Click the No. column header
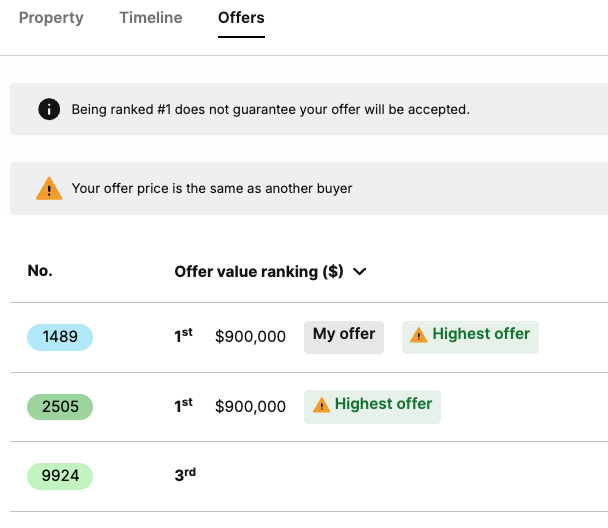The image size is (608, 528). coord(40,270)
